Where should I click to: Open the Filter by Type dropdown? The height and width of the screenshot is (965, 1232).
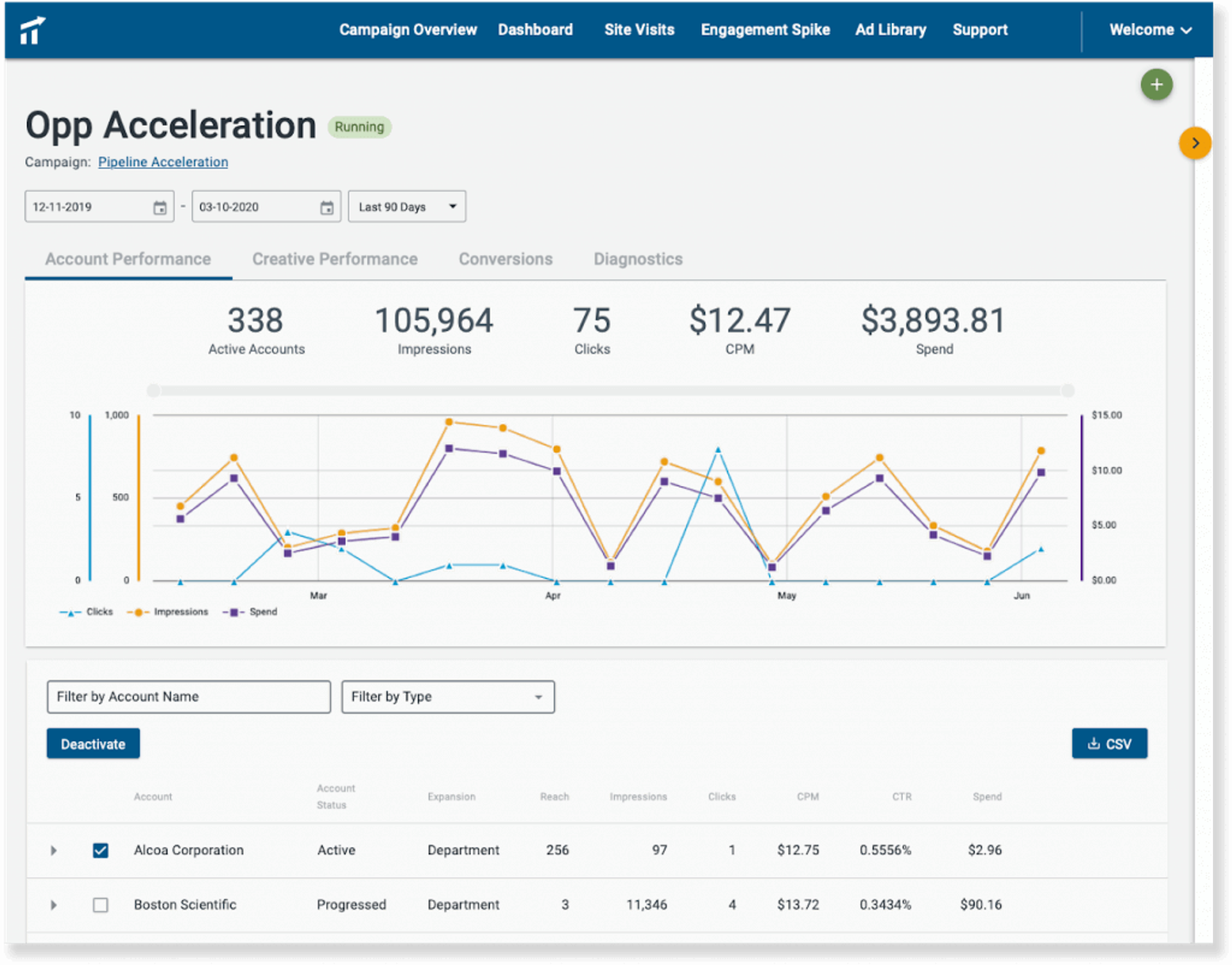[448, 697]
